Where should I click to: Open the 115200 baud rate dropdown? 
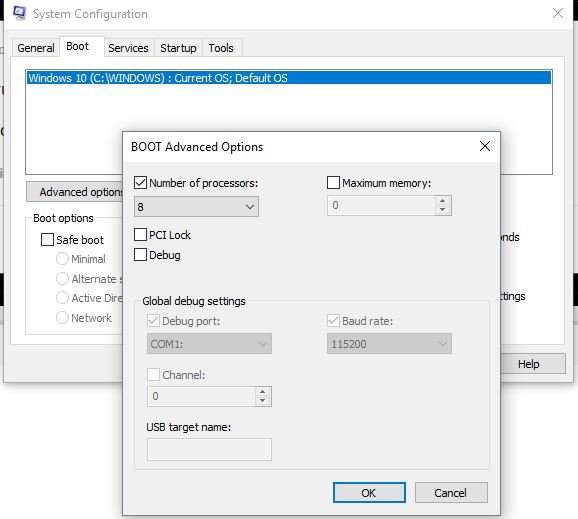coord(389,344)
